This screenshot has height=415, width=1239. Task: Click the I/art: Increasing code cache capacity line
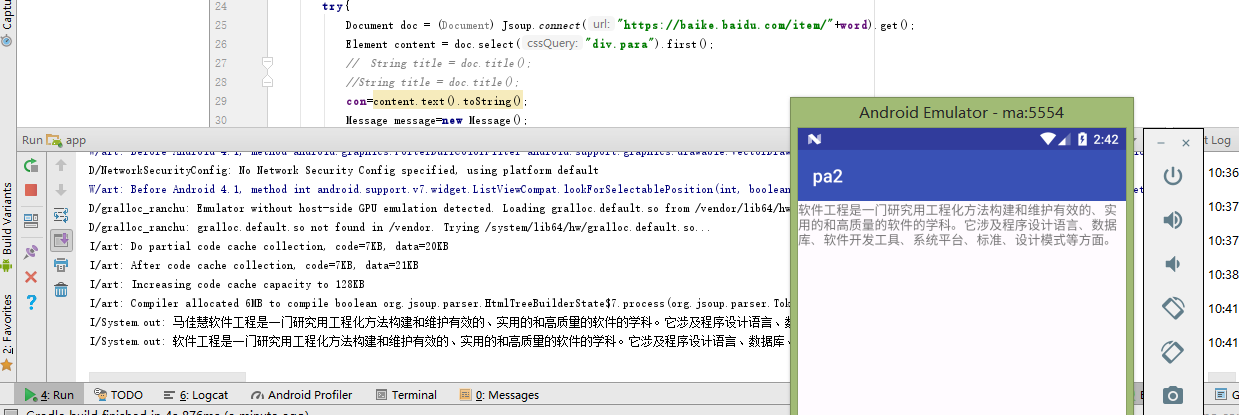click(226, 284)
